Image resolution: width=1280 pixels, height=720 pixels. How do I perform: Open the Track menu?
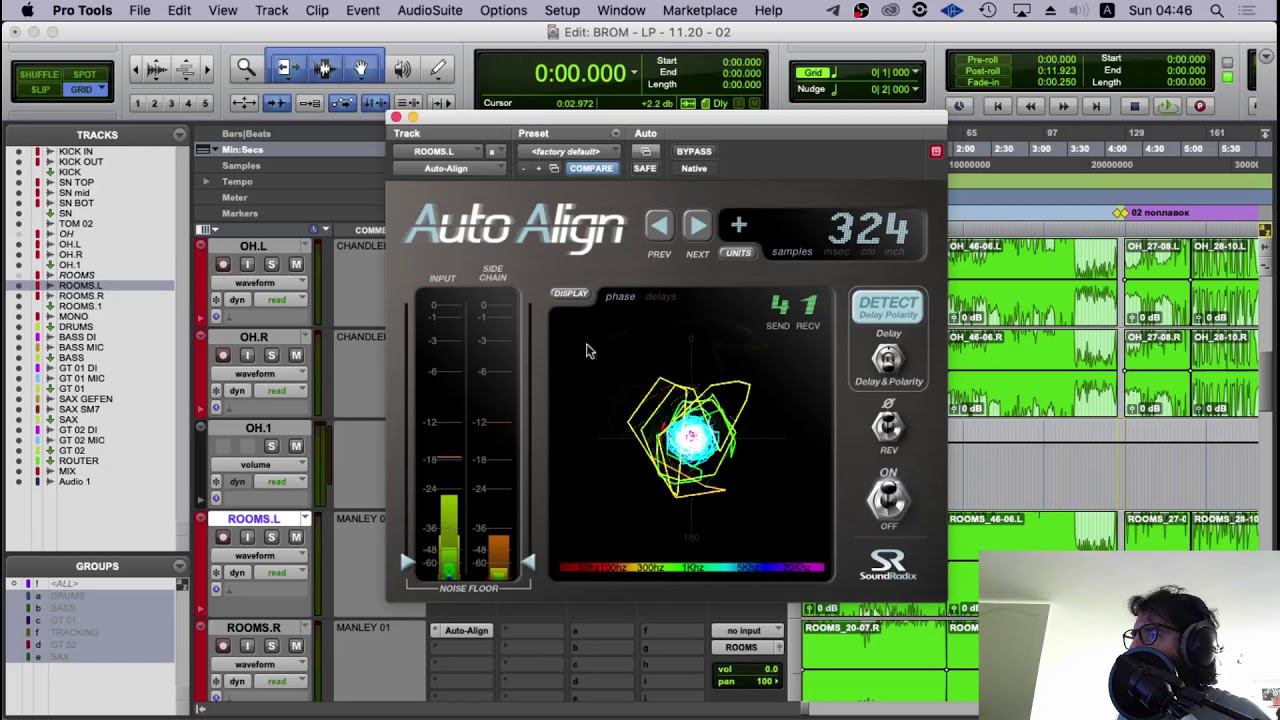click(x=271, y=10)
